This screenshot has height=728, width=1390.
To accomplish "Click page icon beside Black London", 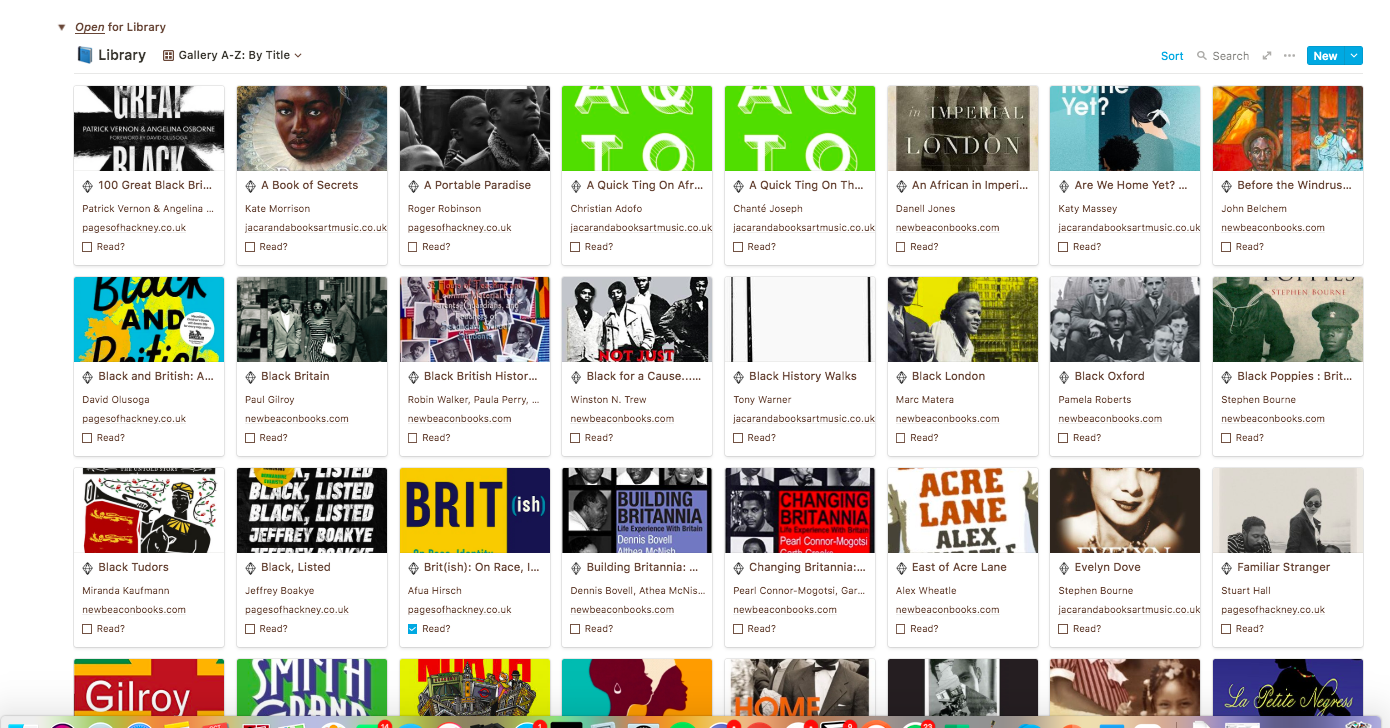I will [902, 377].
